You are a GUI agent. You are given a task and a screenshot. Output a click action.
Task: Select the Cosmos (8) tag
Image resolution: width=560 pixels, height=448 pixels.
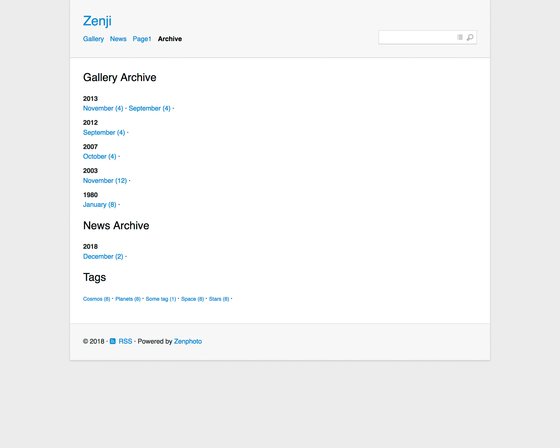(96, 299)
